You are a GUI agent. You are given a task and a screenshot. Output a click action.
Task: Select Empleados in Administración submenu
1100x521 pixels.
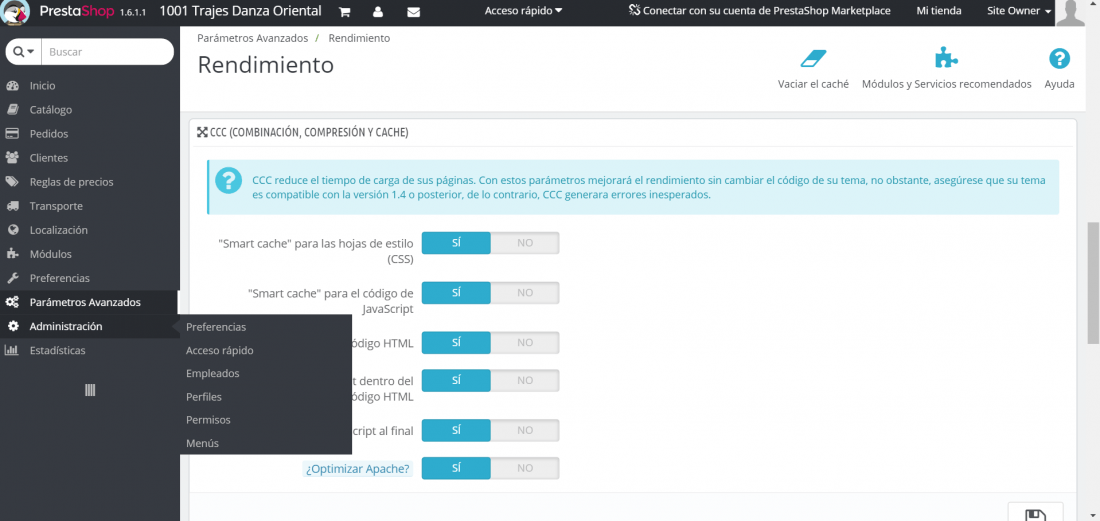213,373
